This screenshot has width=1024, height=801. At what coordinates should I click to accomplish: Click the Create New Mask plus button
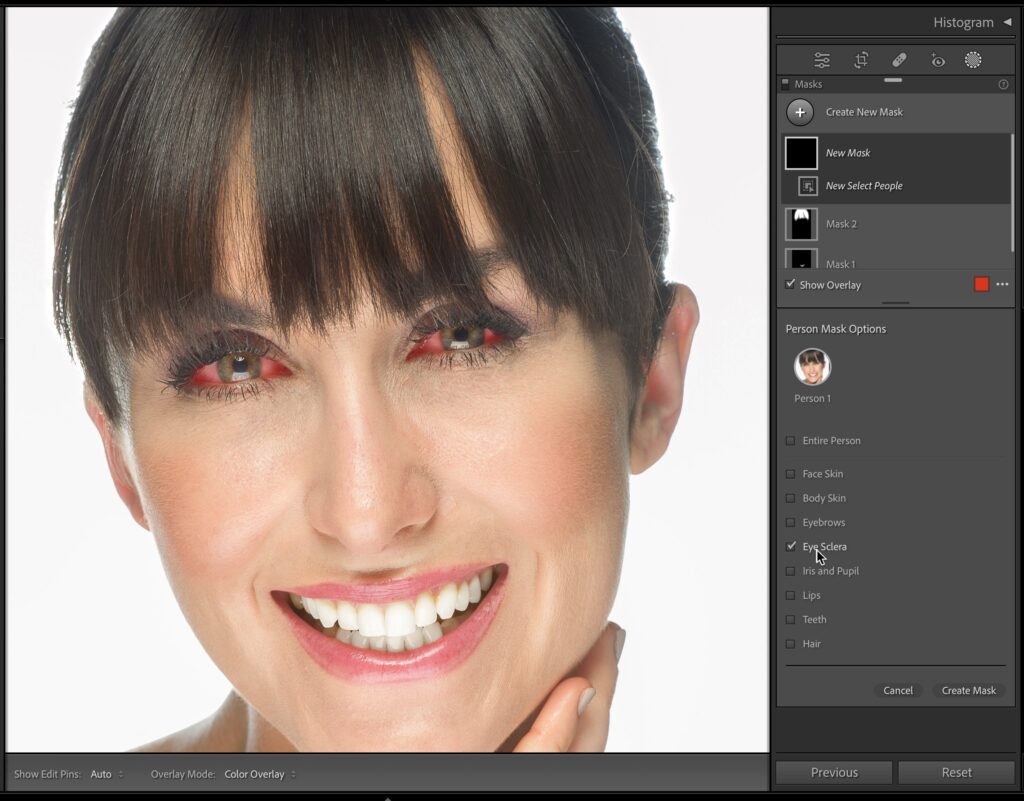pyautogui.click(x=800, y=112)
